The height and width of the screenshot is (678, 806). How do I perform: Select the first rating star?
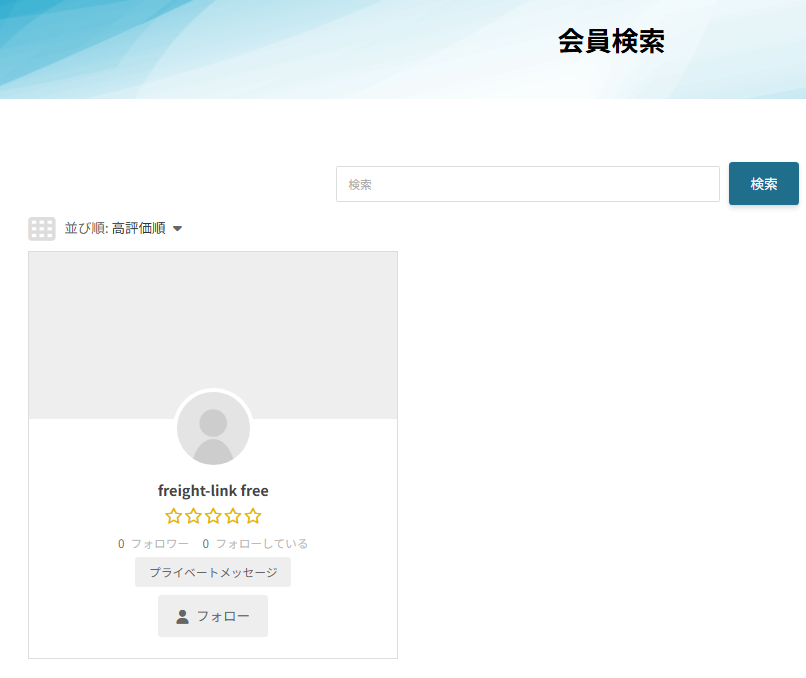[174, 516]
